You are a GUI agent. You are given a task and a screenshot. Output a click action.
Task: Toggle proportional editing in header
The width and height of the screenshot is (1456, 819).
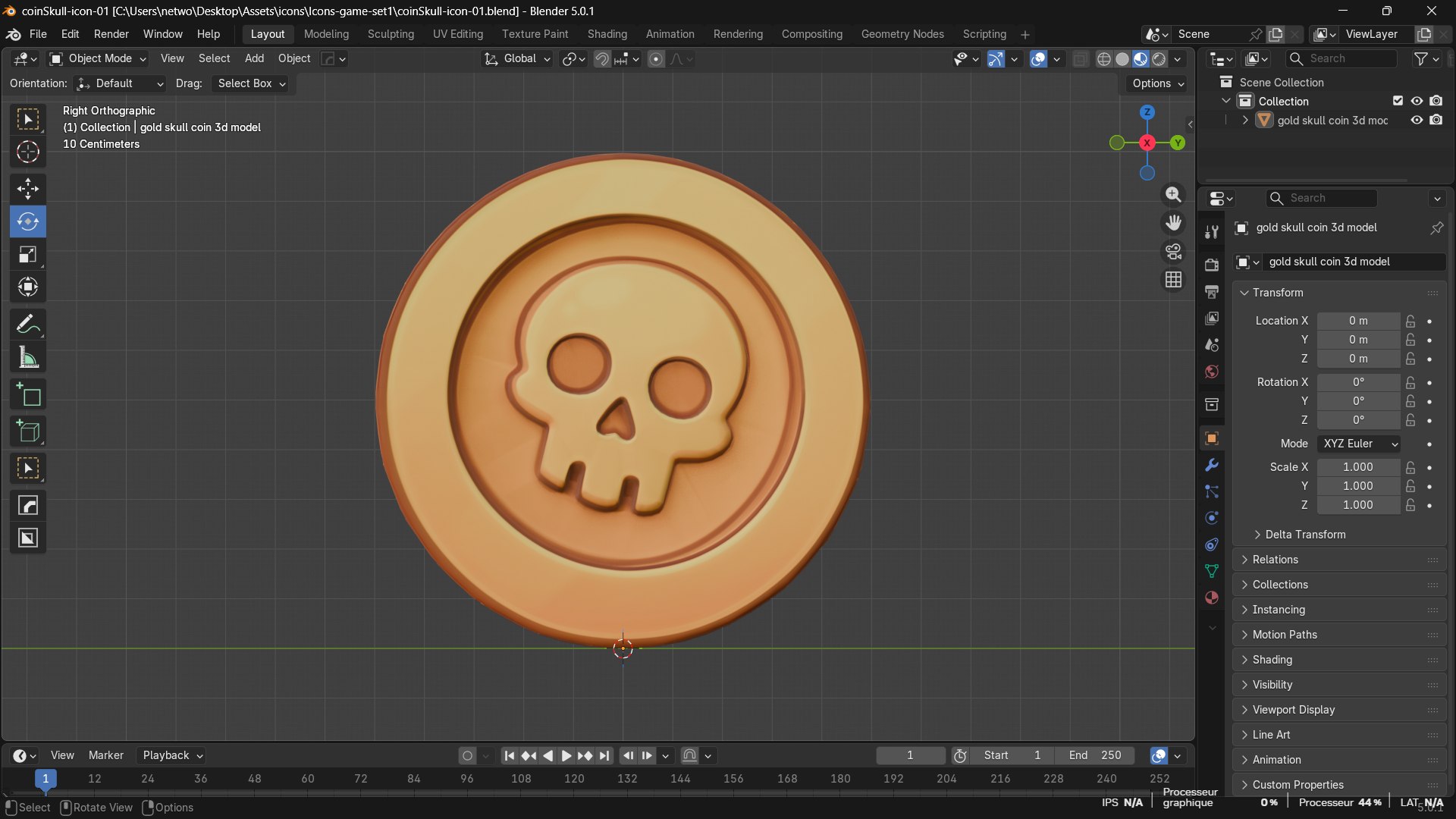657,58
